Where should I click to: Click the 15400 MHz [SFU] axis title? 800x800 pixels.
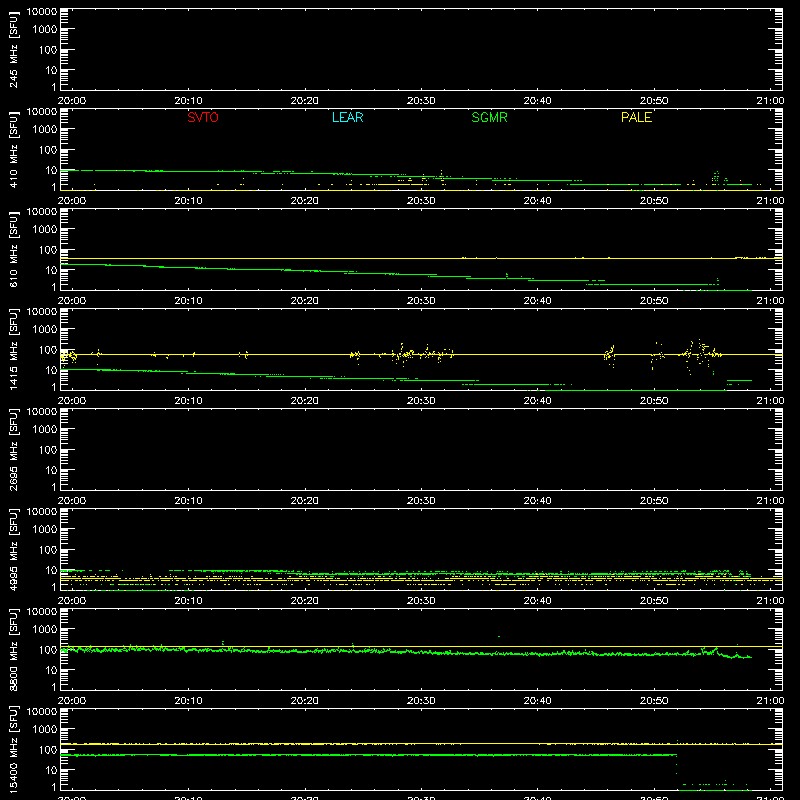[x=14, y=749]
